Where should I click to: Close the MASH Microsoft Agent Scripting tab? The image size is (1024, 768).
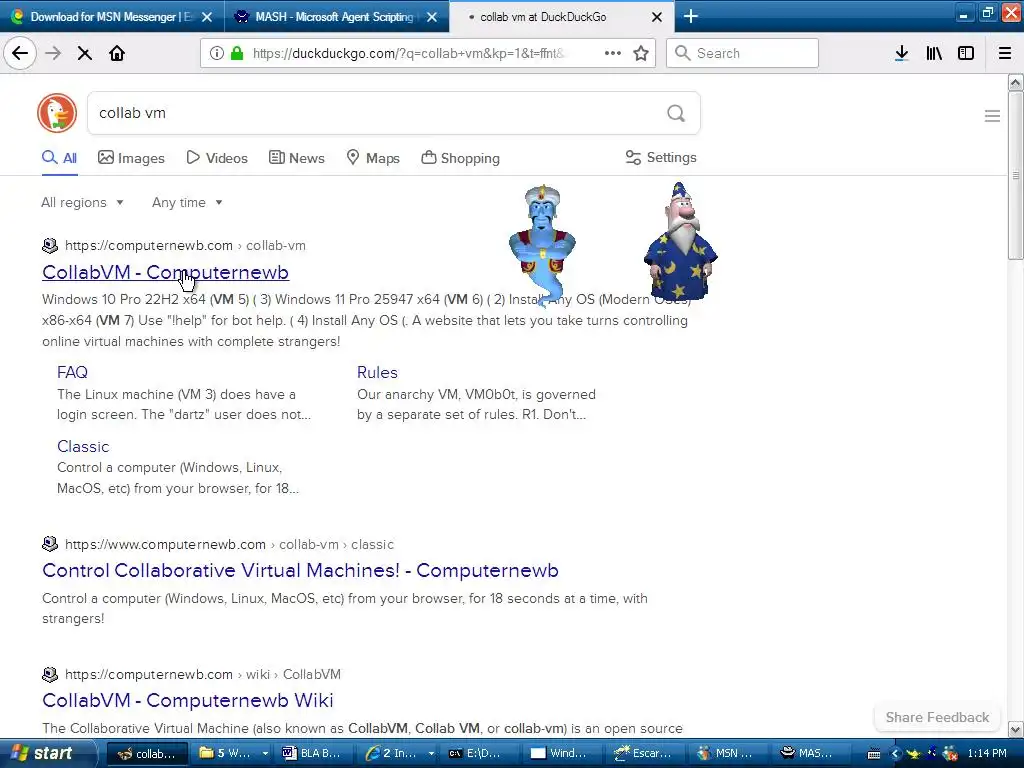click(x=432, y=17)
